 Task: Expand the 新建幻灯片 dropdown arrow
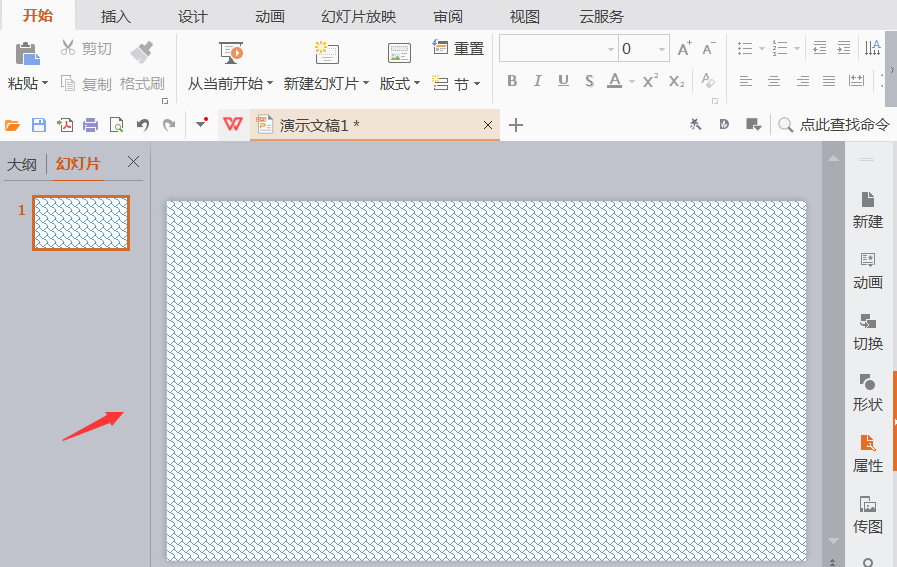[366, 84]
